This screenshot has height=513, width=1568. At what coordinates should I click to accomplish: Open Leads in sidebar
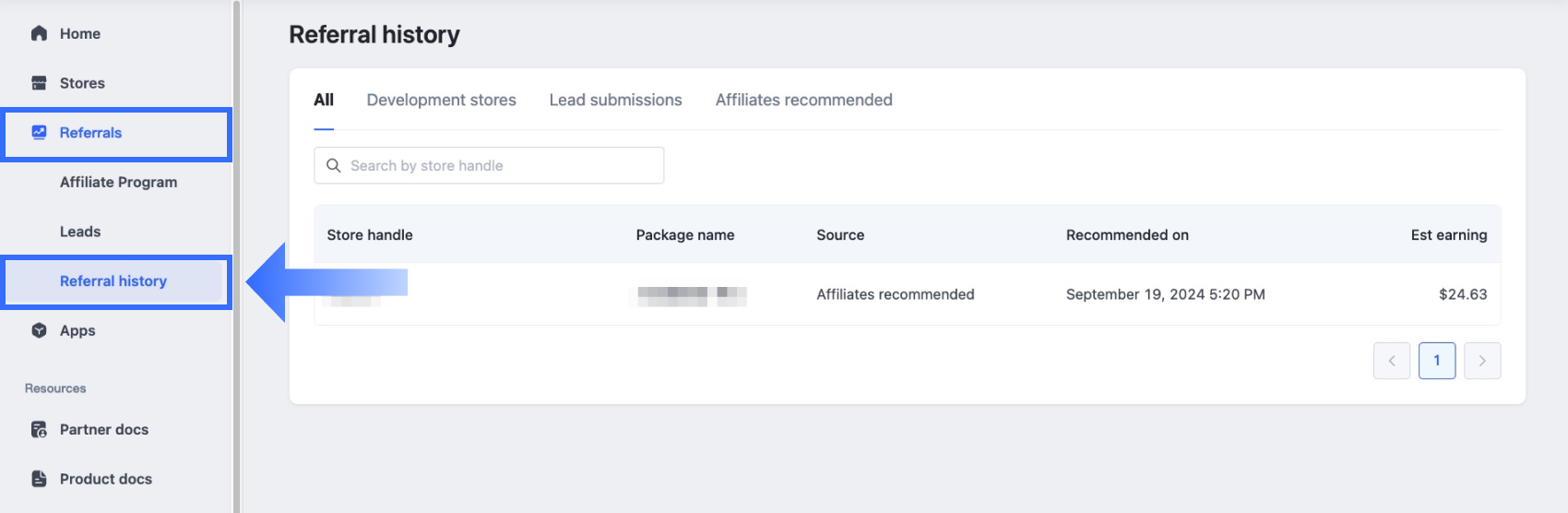click(x=80, y=232)
